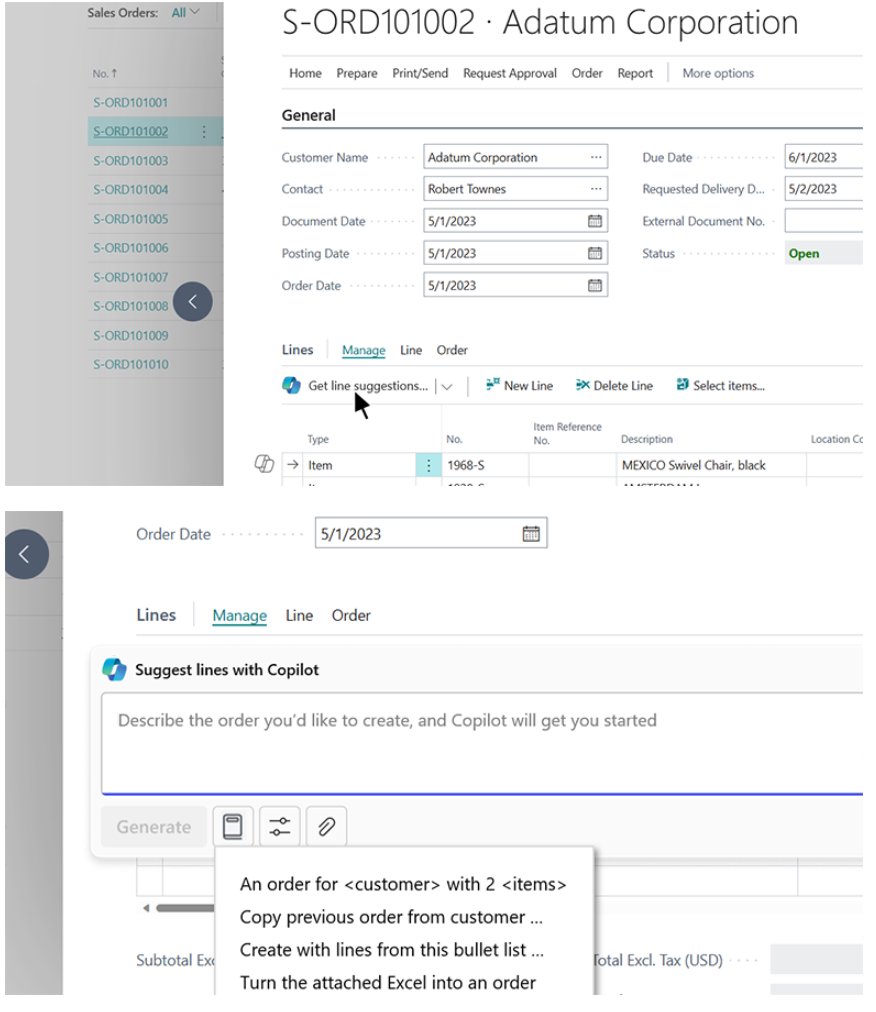Screen dimensions: 876x1012
Task: Click the New Line action
Action: [519, 385]
